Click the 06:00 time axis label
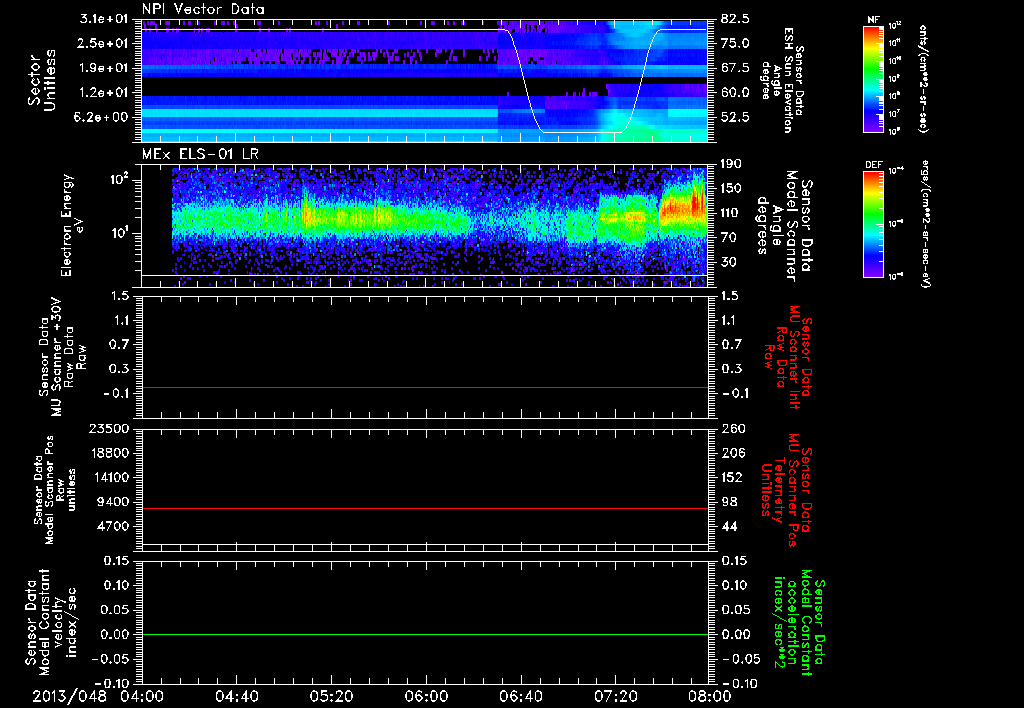 click(426, 696)
